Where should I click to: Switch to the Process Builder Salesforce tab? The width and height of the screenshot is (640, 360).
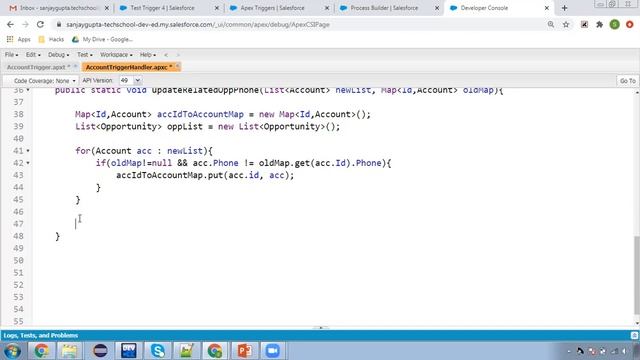coord(384,8)
